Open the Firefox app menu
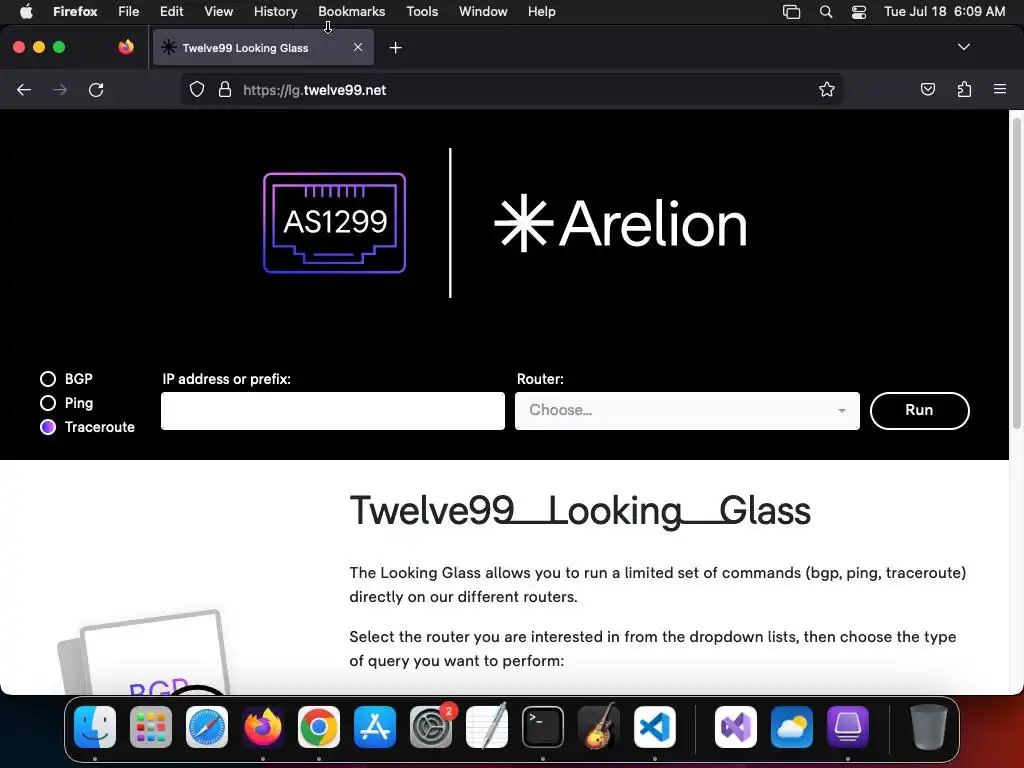Screen dimensions: 1024x768 [75, 11]
